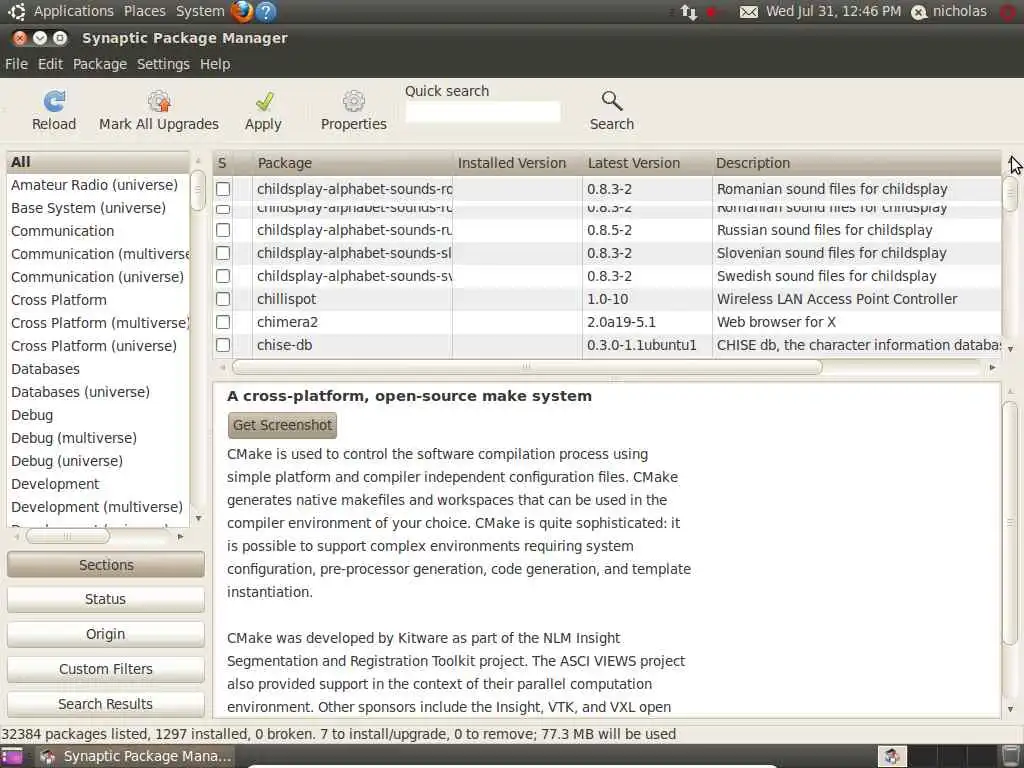Sort by the S status column header
1024x768 pixels.
(223, 163)
